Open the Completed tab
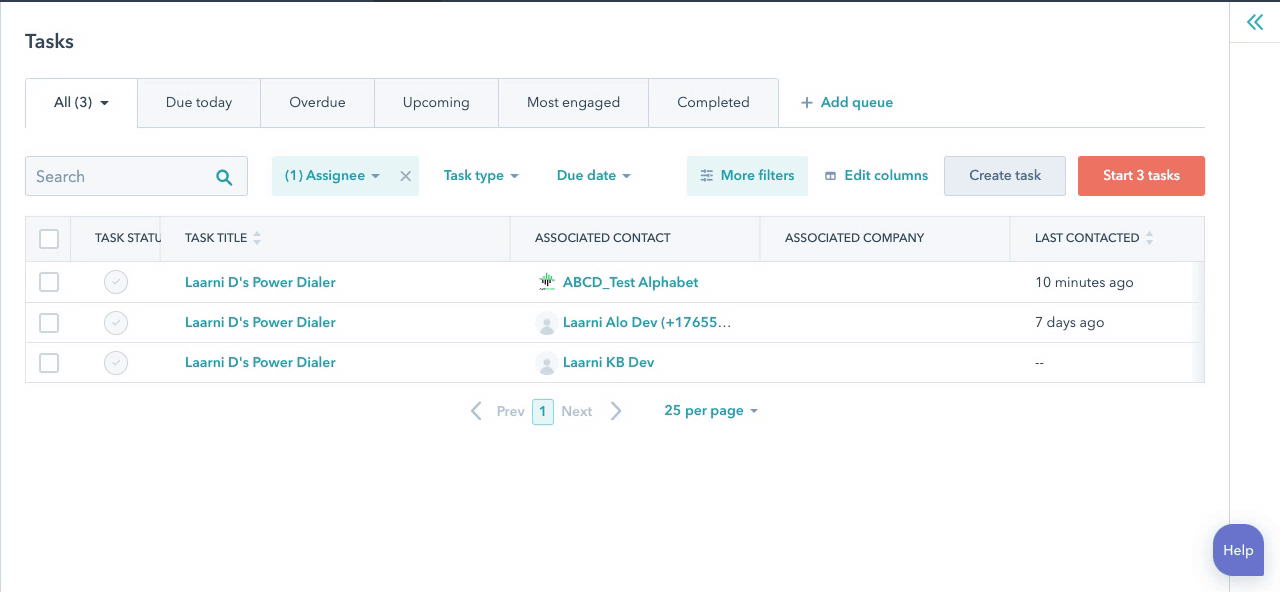Image resolution: width=1280 pixels, height=592 pixels. [x=713, y=103]
